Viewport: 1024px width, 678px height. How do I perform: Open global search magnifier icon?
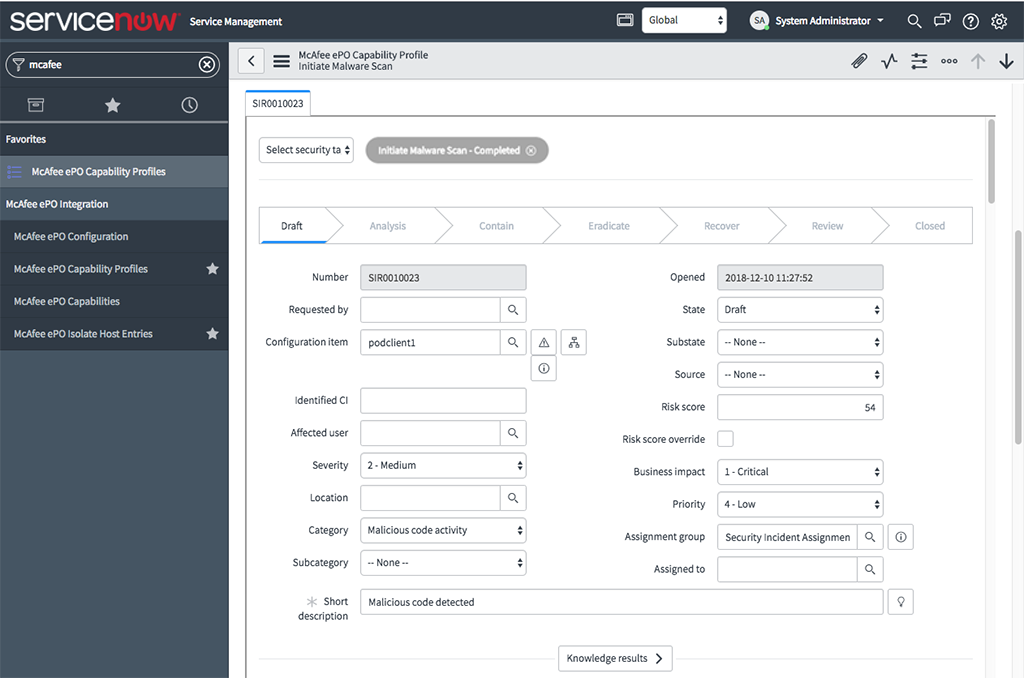click(x=914, y=21)
